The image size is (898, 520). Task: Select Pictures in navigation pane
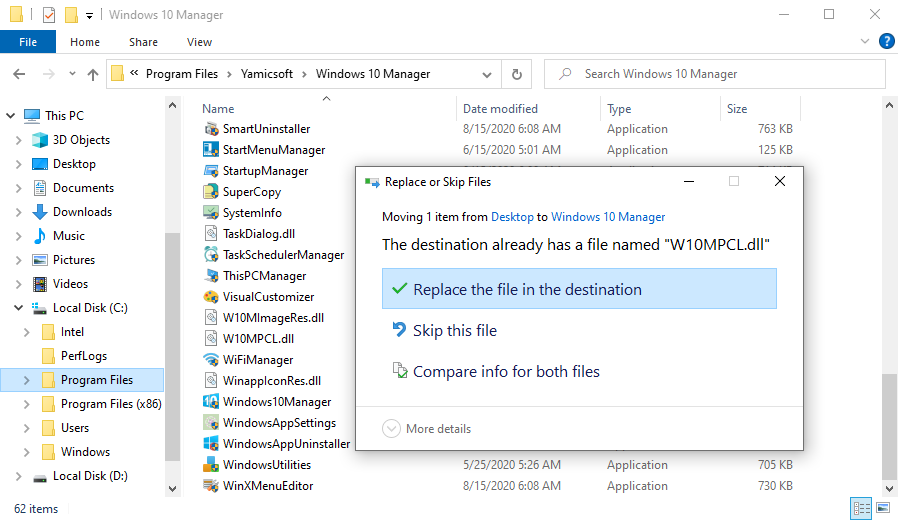pos(74,260)
